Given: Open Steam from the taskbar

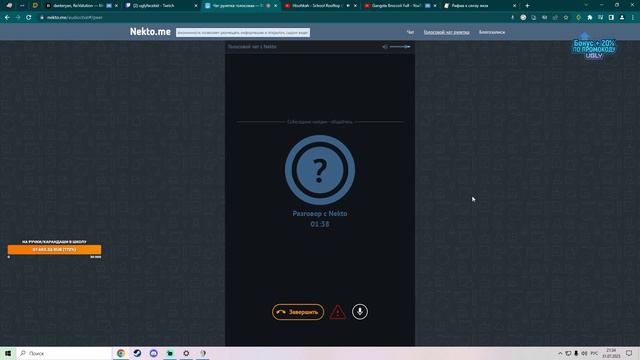Looking at the screenshot, I should tap(137, 353).
